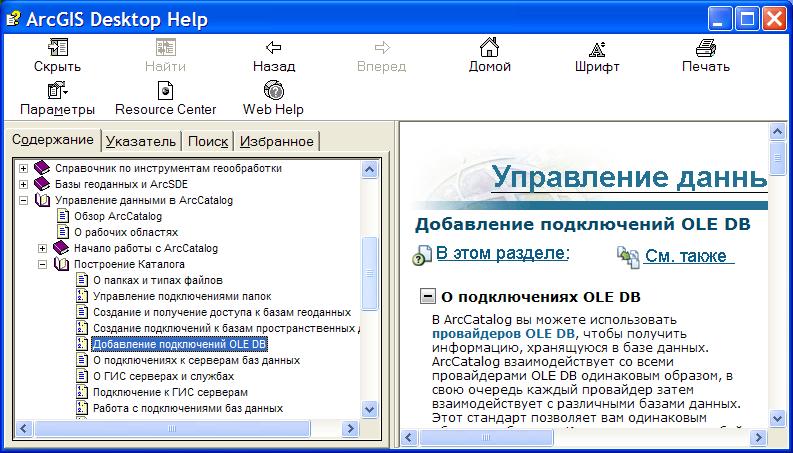Click the book icon for Базы геоданных и ArcSDE

(42, 184)
